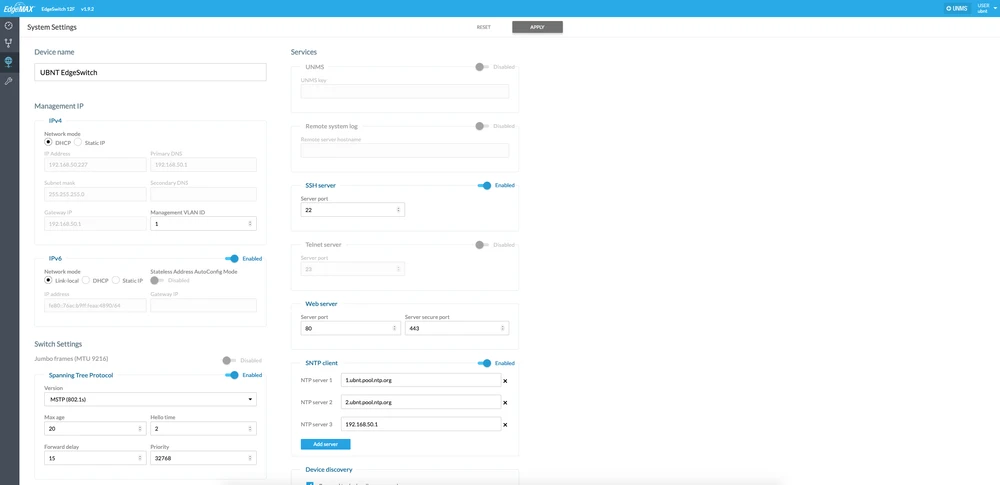
Task: Disable the SSH server toggle
Action: [485, 185]
